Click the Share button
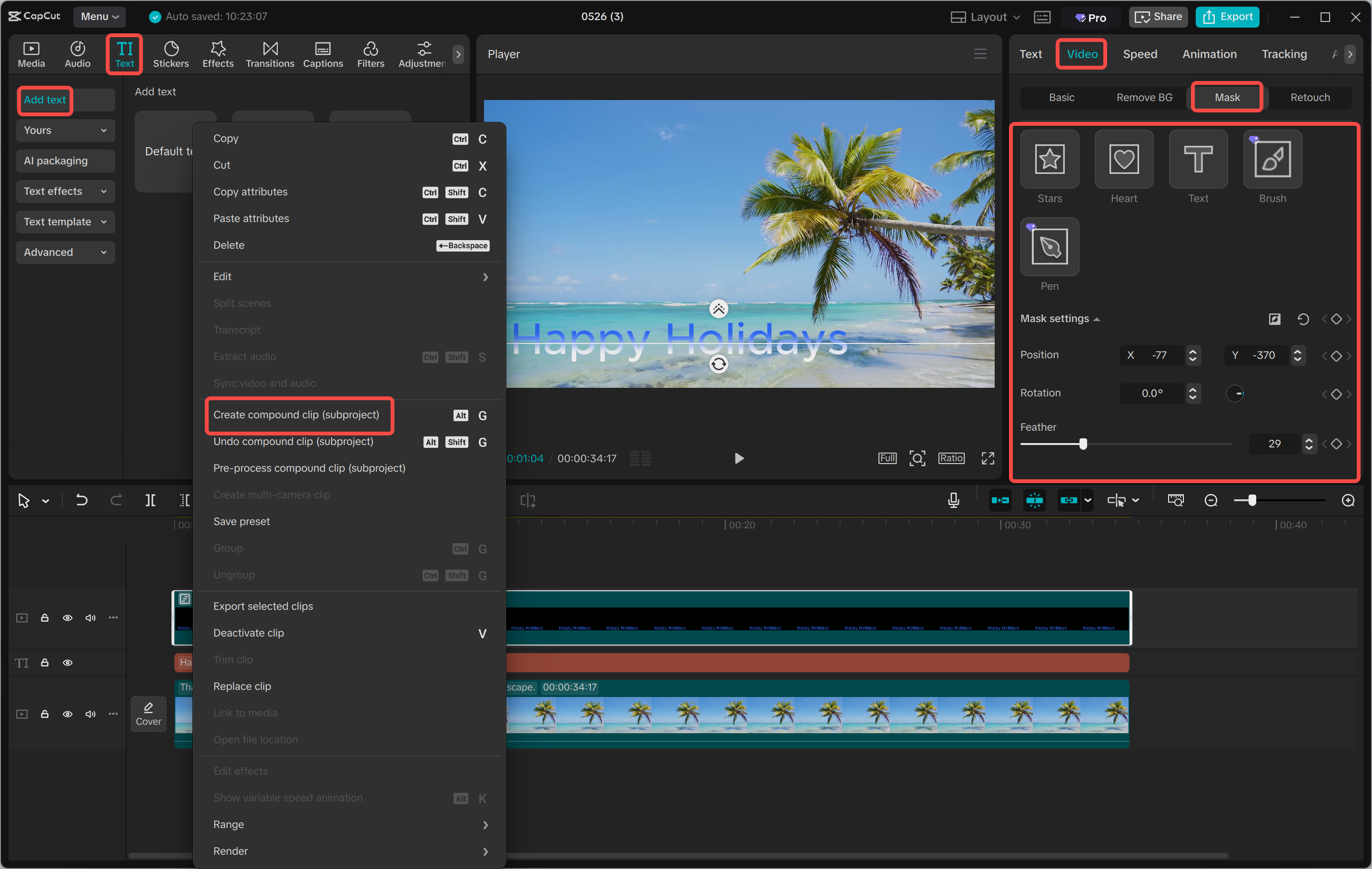 pos(1158,17)
